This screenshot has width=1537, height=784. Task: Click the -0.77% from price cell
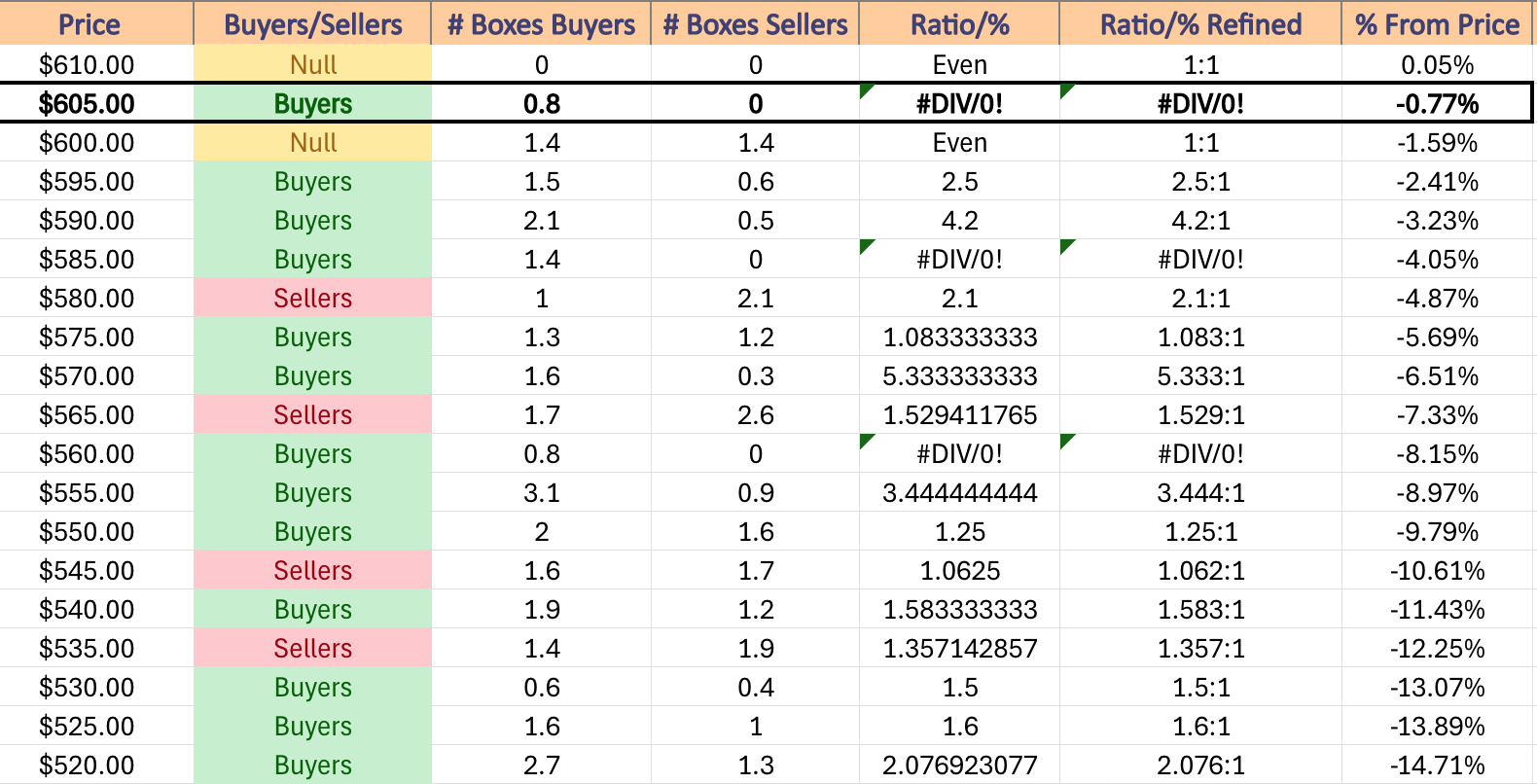[x=1437, y=103]
